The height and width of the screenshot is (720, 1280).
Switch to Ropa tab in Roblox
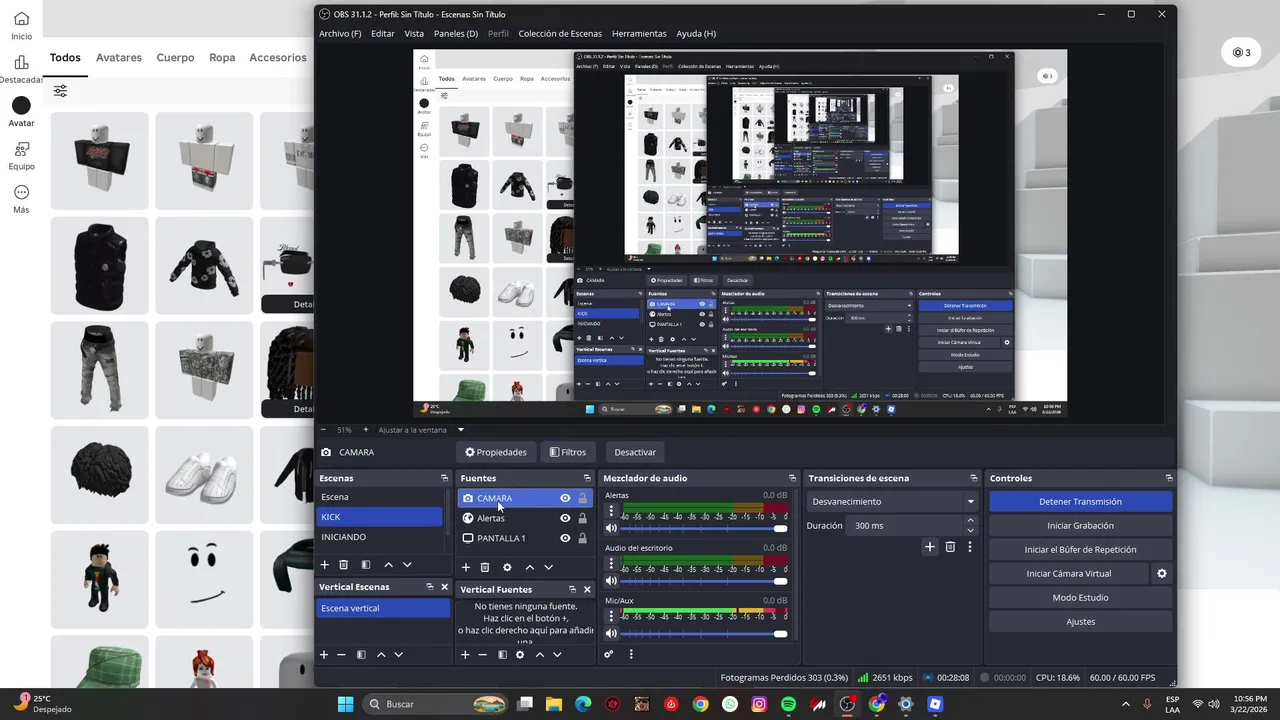[222, 58]
